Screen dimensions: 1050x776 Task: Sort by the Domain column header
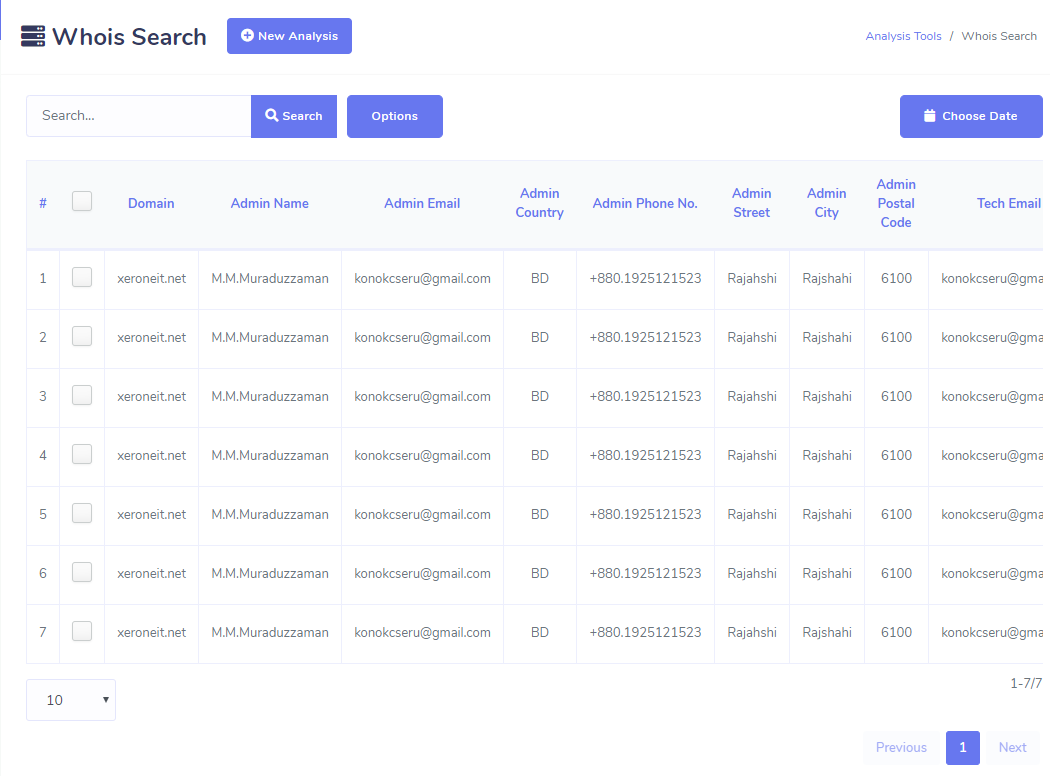pos(151,203)
